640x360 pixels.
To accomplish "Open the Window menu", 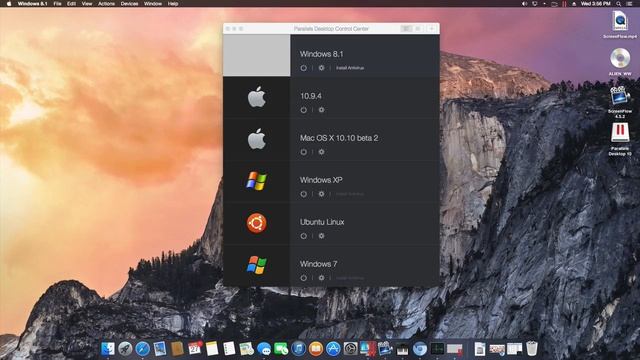I will click(153, 4).
